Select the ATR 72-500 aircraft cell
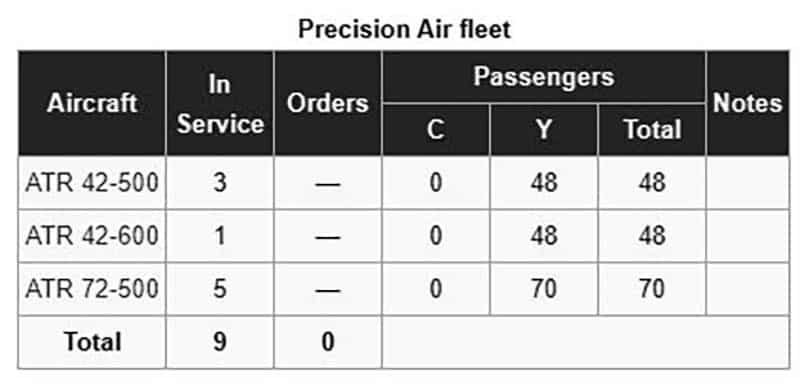This screenshot has height=385, width=800. pyautogui.click(x=92, y=289)
